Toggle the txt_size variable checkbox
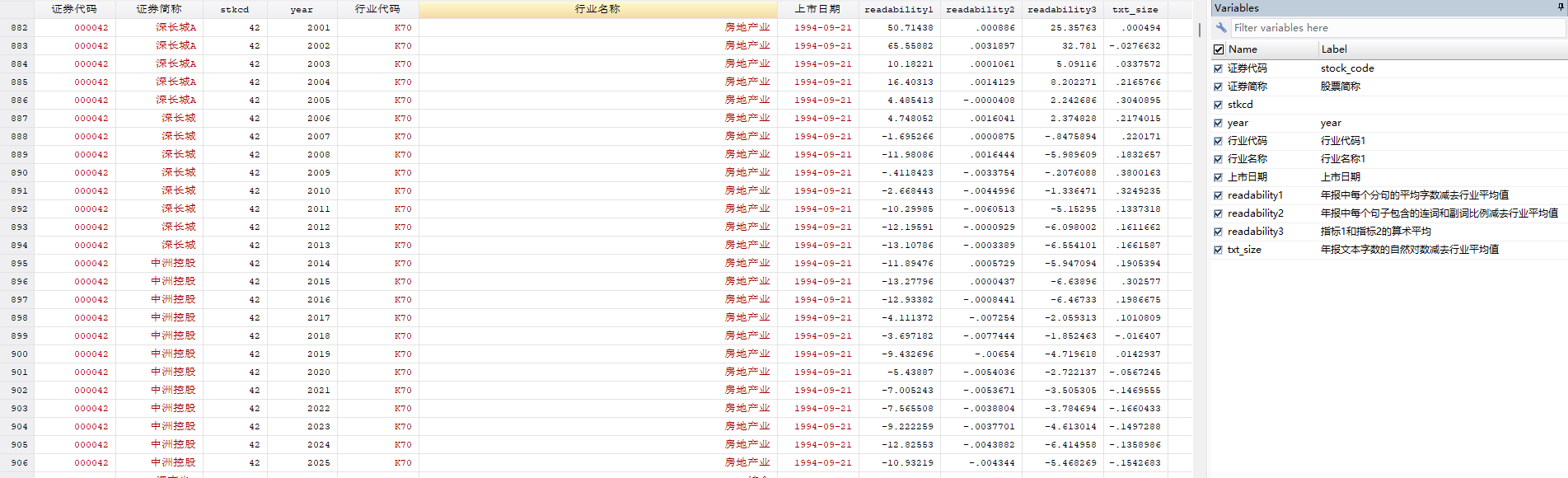1568x478 pixels. [1218, 250]
